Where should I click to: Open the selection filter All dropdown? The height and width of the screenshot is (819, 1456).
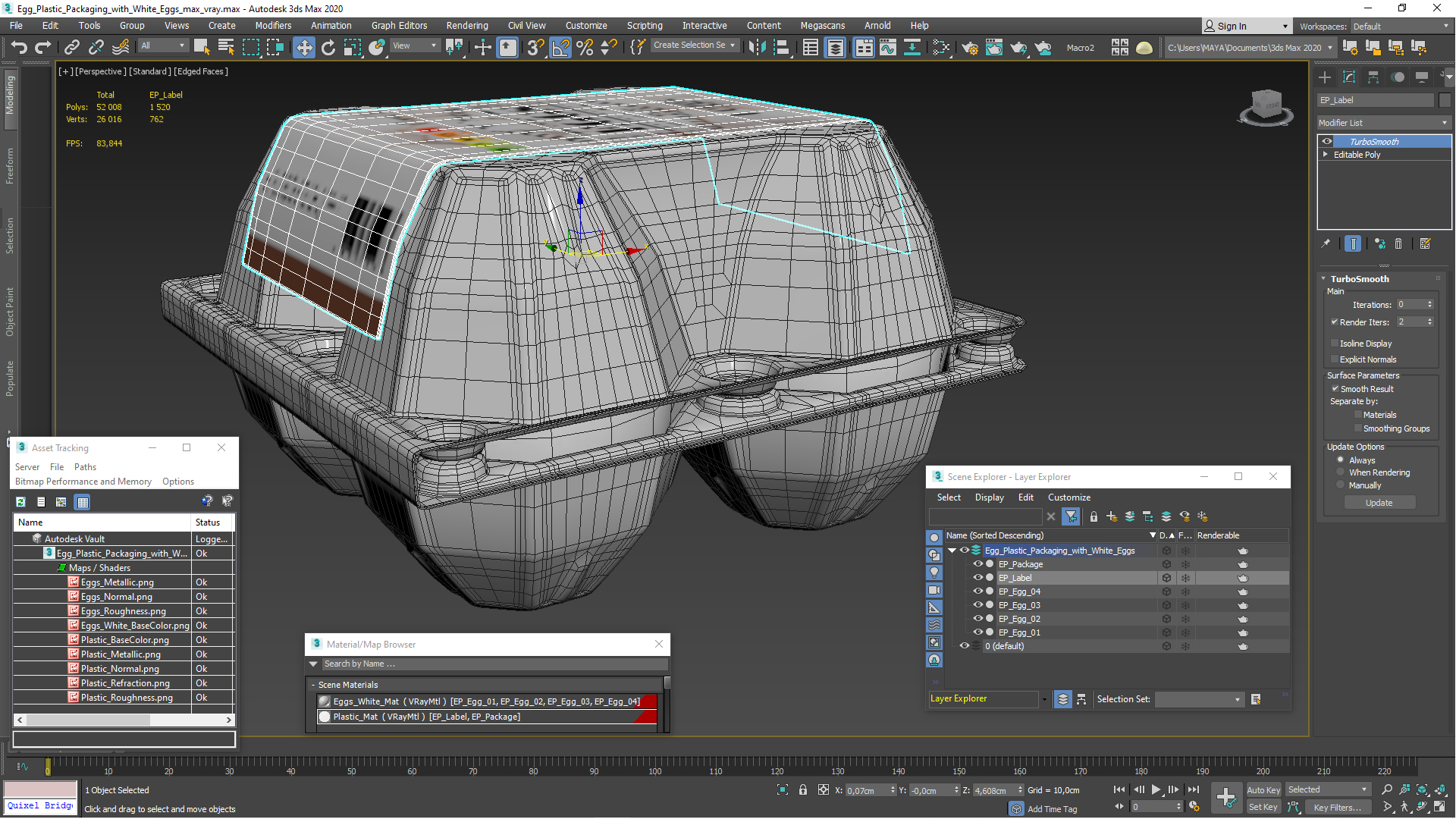tap(163, 46)
